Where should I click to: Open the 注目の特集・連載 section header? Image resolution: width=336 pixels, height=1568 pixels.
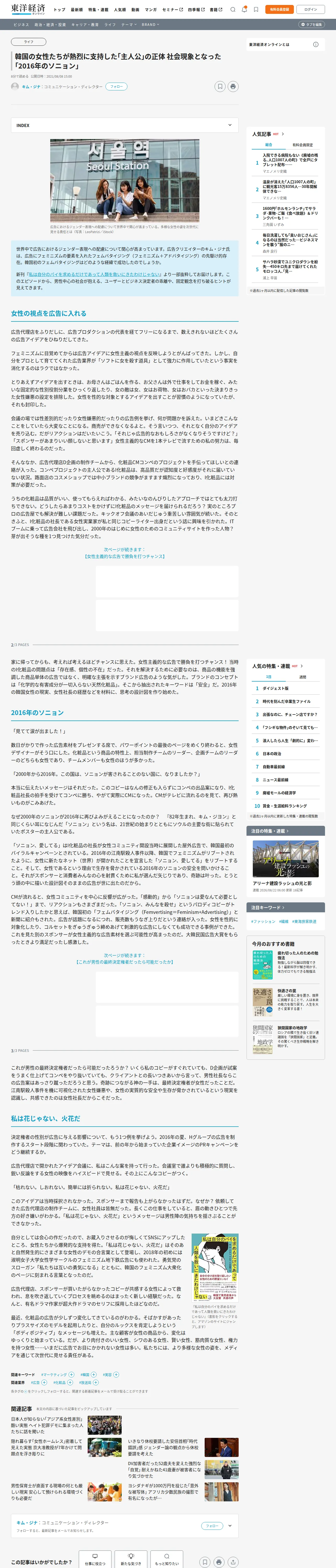coord(286,830)
